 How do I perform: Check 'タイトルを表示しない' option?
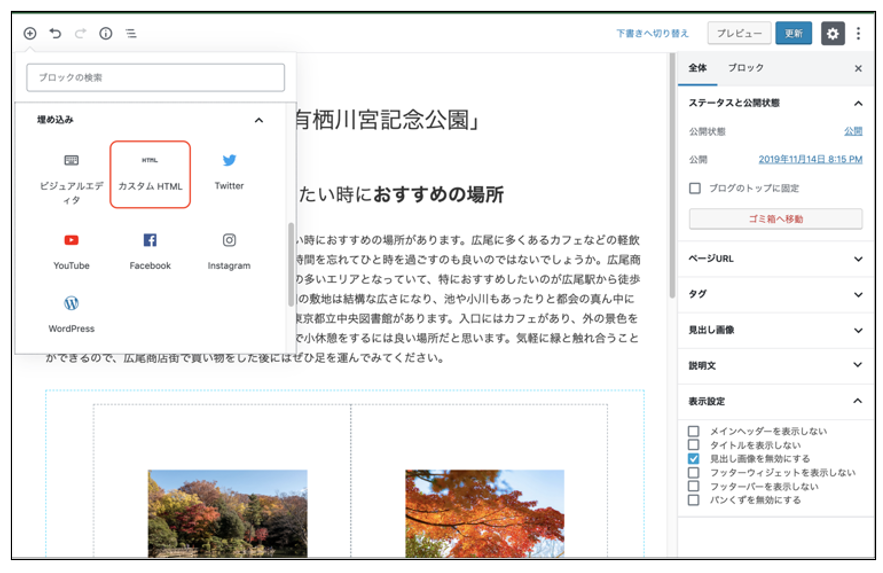[694, 445]
